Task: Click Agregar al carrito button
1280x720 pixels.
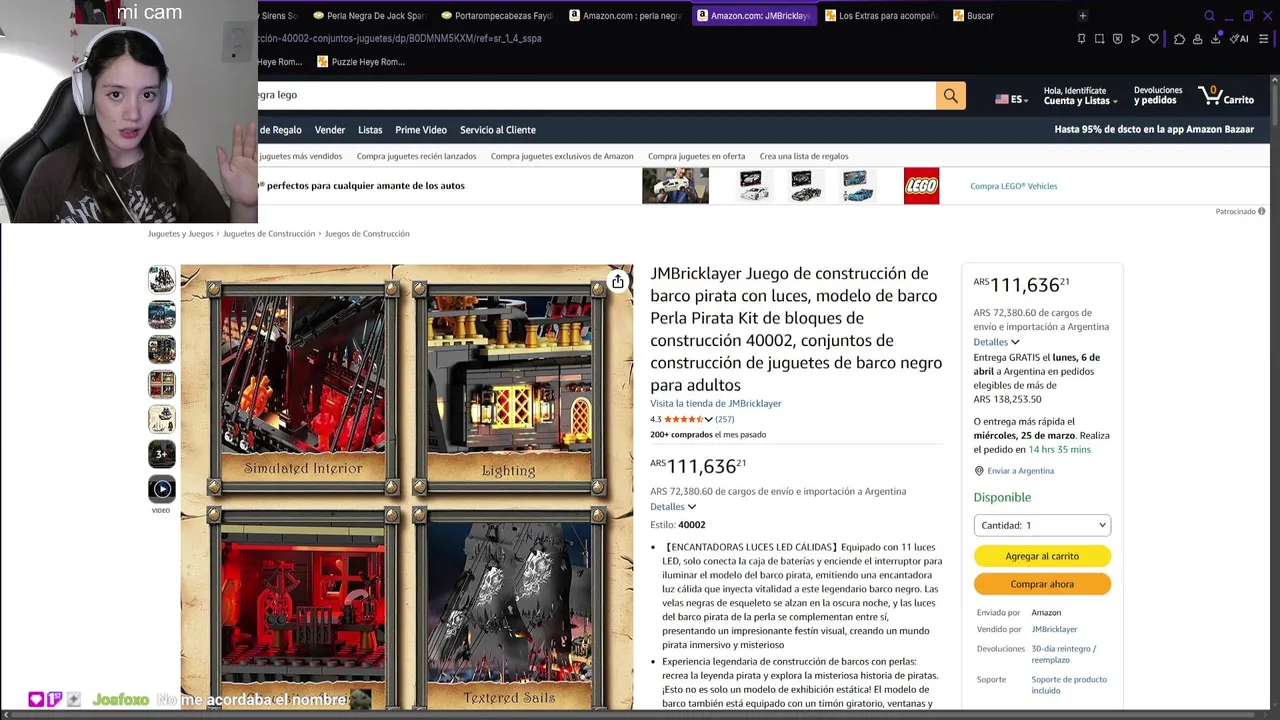Action: 1042,556
